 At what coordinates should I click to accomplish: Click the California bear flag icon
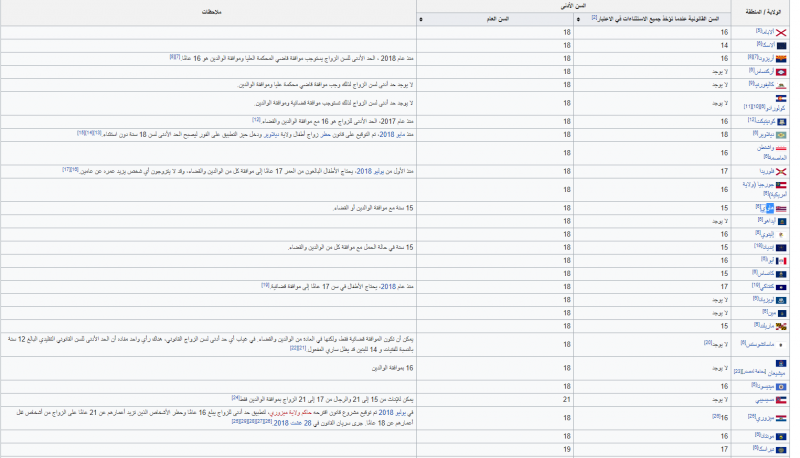point(781,85)
